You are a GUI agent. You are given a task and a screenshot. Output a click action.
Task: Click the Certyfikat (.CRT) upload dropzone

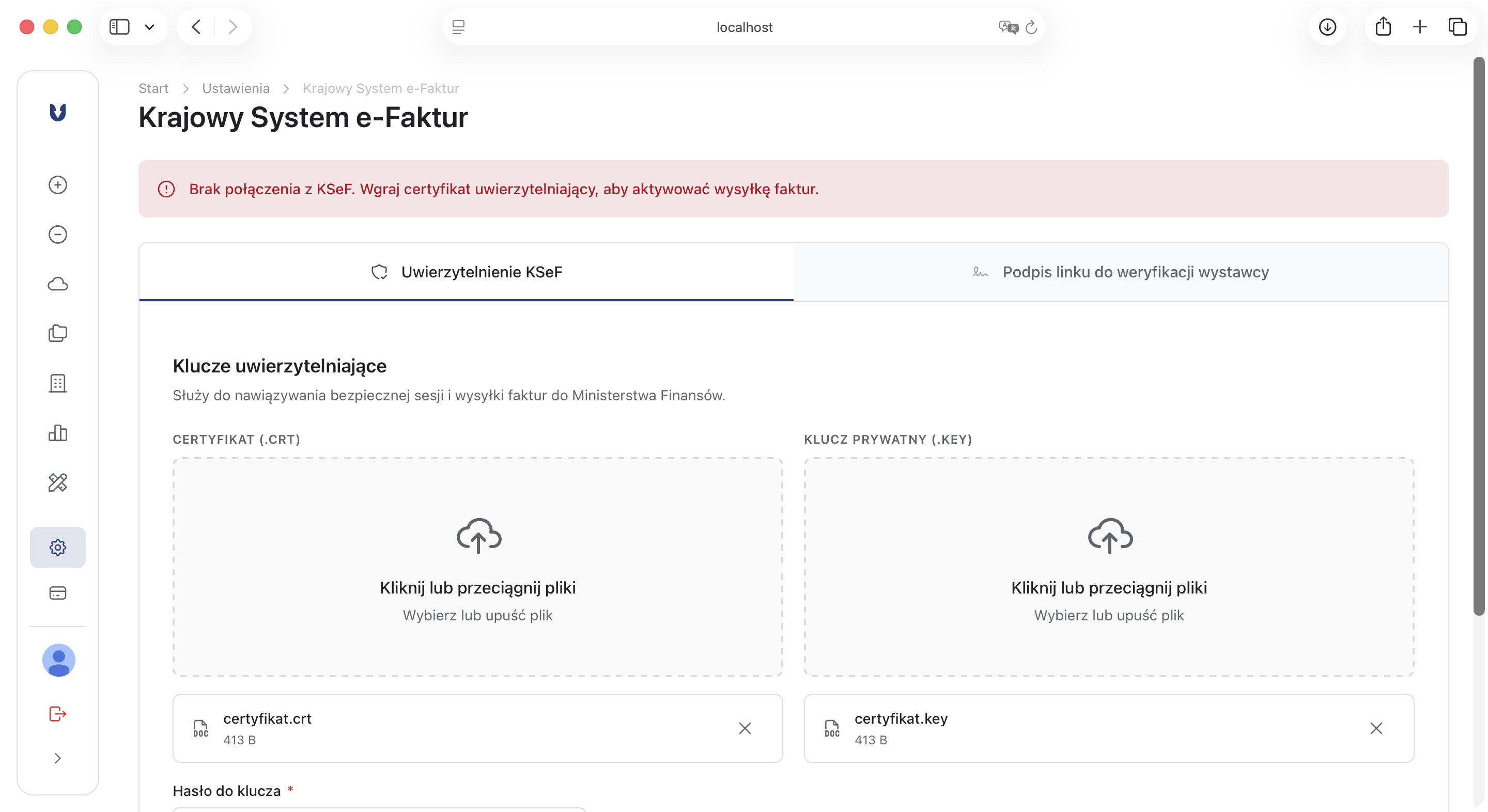[x=478, y=567]
